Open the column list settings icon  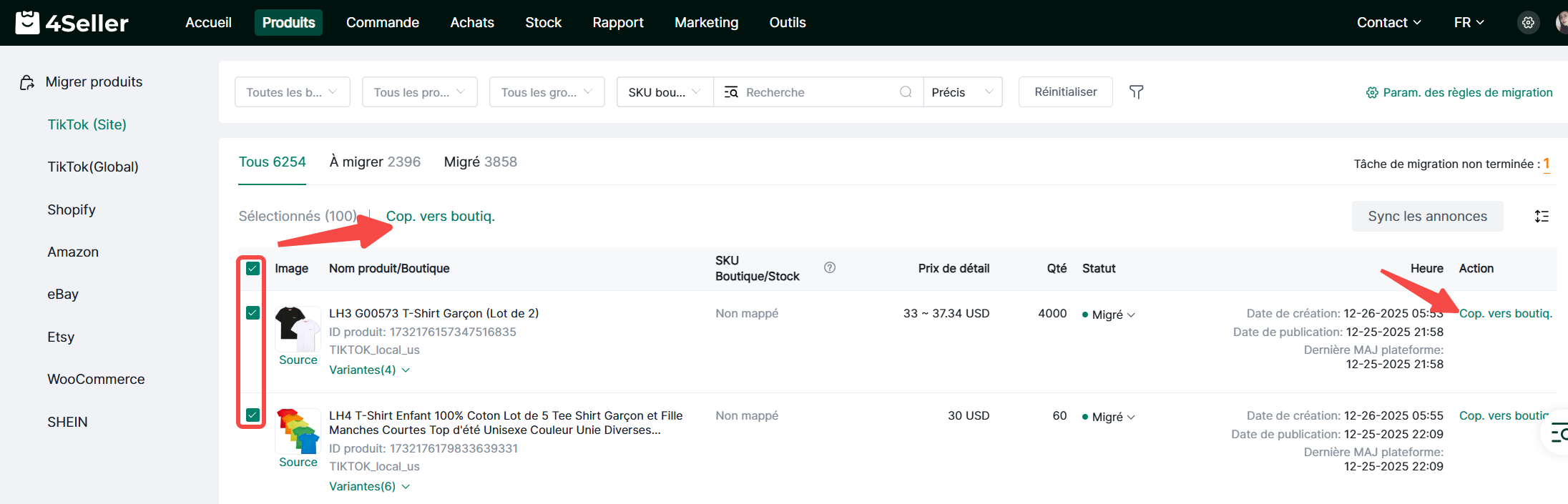[1542, 217]
